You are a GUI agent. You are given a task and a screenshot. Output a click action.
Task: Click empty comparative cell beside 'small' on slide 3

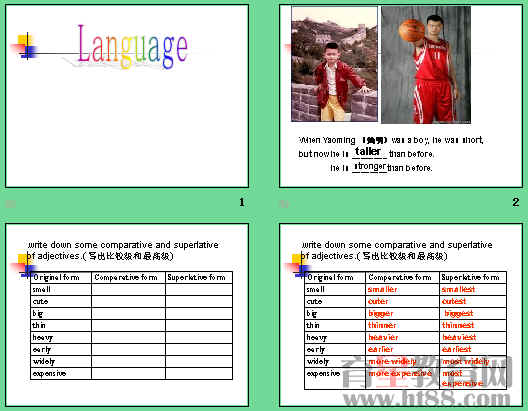click(x=128, y=289)
